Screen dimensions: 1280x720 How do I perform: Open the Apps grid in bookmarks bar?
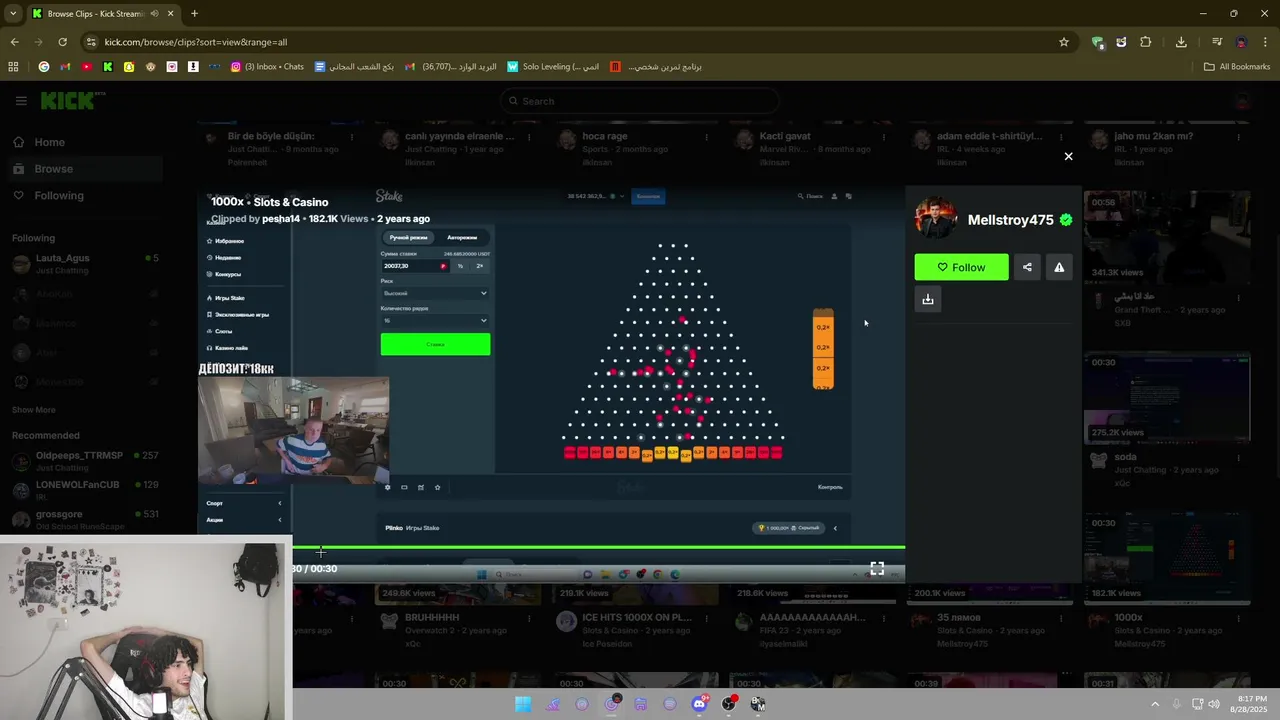point(13,67)
